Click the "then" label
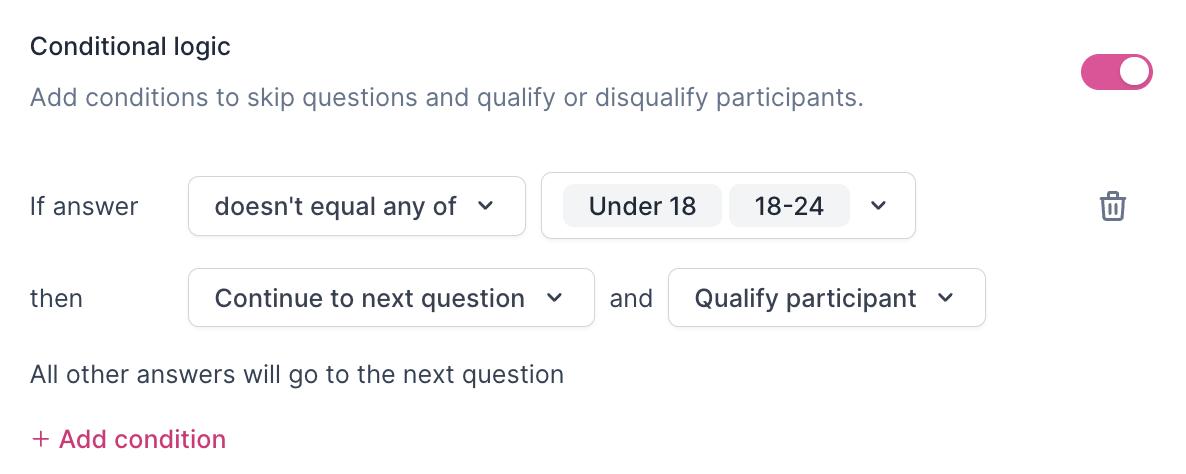 56,298
